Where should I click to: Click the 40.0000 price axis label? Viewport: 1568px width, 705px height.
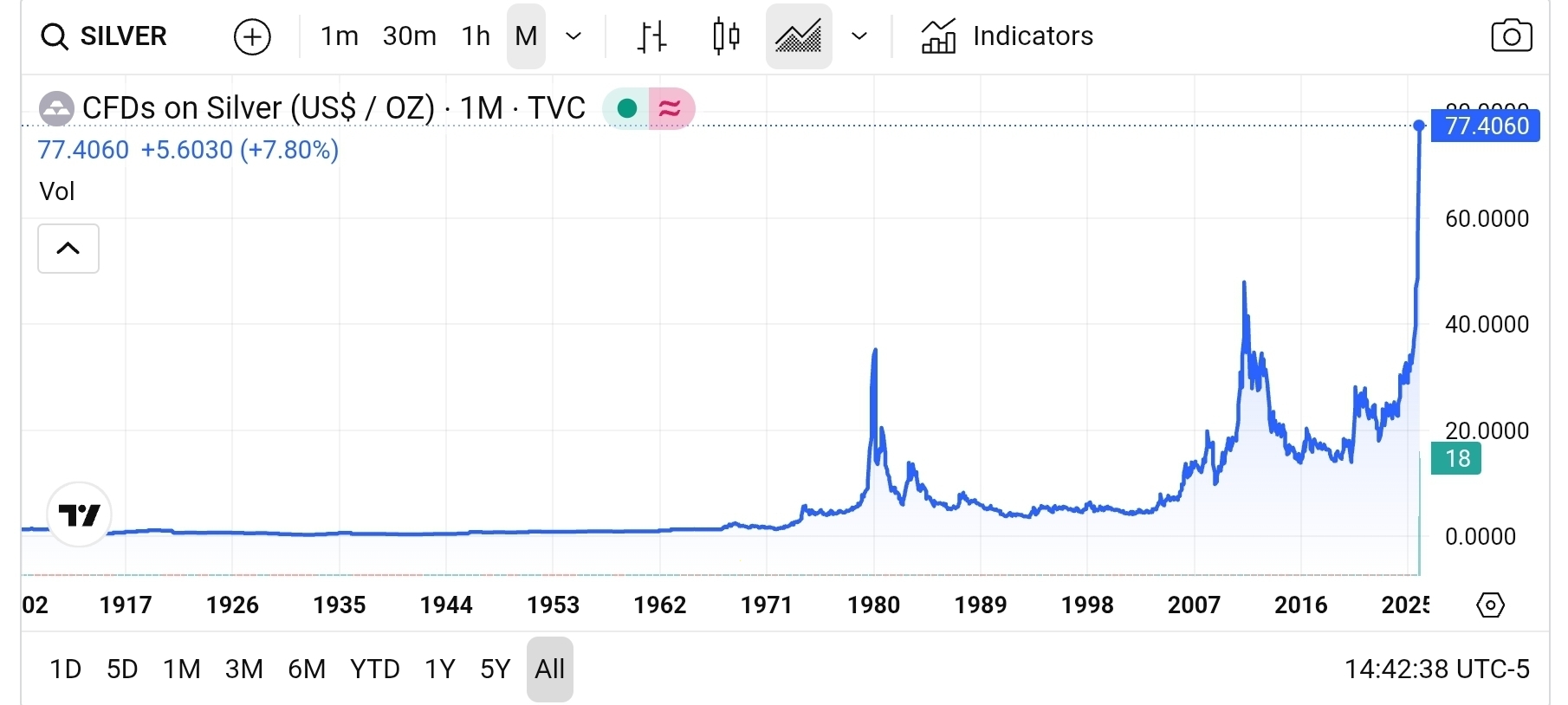tap(1487, 325)
